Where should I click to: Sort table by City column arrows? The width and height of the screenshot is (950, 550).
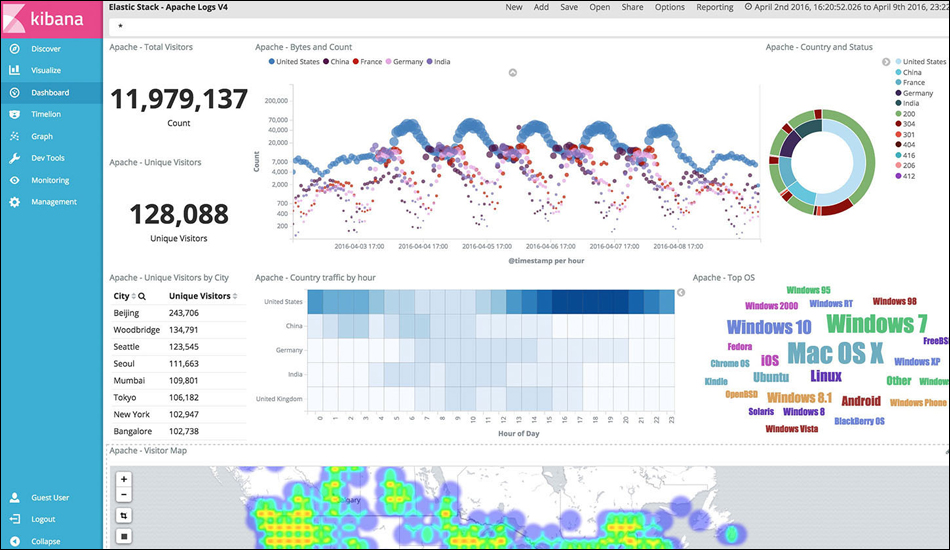(134, 296)
